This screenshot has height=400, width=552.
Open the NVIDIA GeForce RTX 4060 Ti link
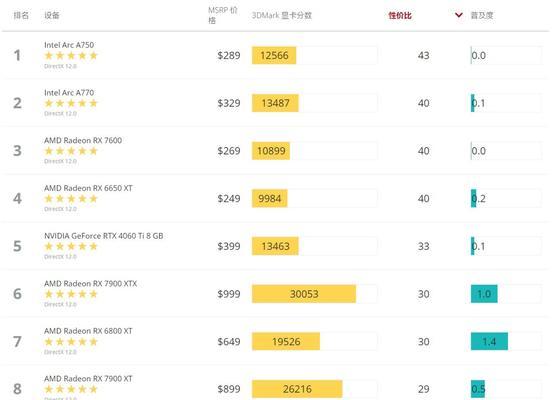click(104, 236)
